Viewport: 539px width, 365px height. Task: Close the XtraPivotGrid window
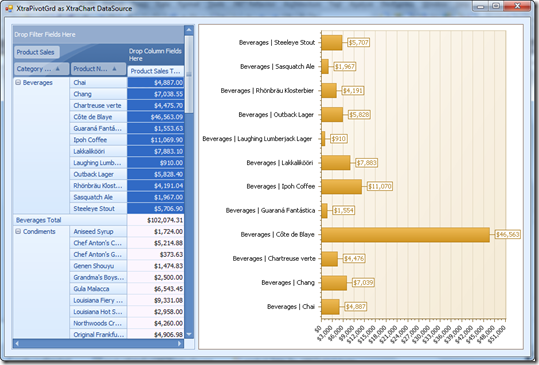[x=517, y=6]
